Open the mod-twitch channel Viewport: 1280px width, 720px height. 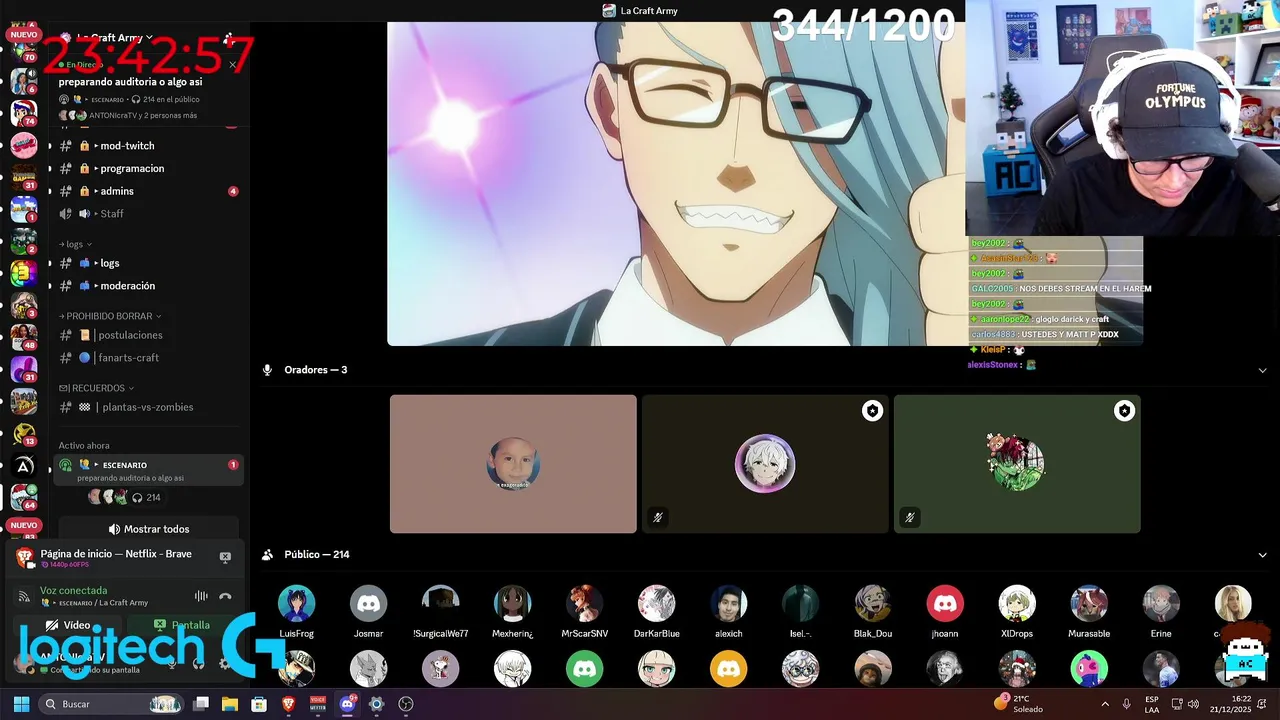[x=147, y=146]
